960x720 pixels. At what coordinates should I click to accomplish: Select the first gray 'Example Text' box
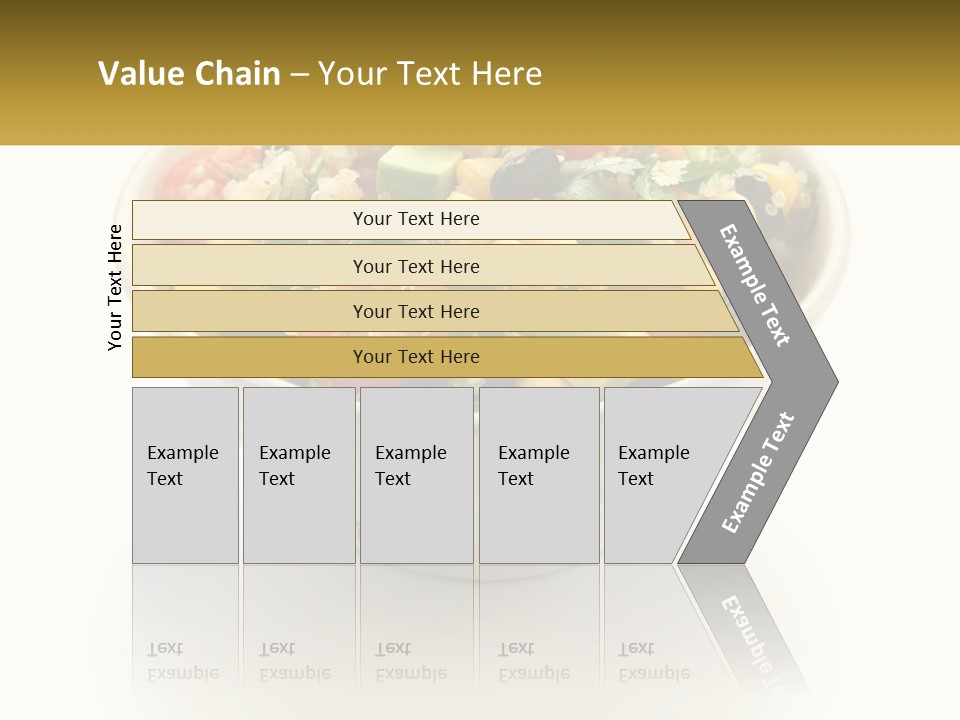click(x=186, y=475)
